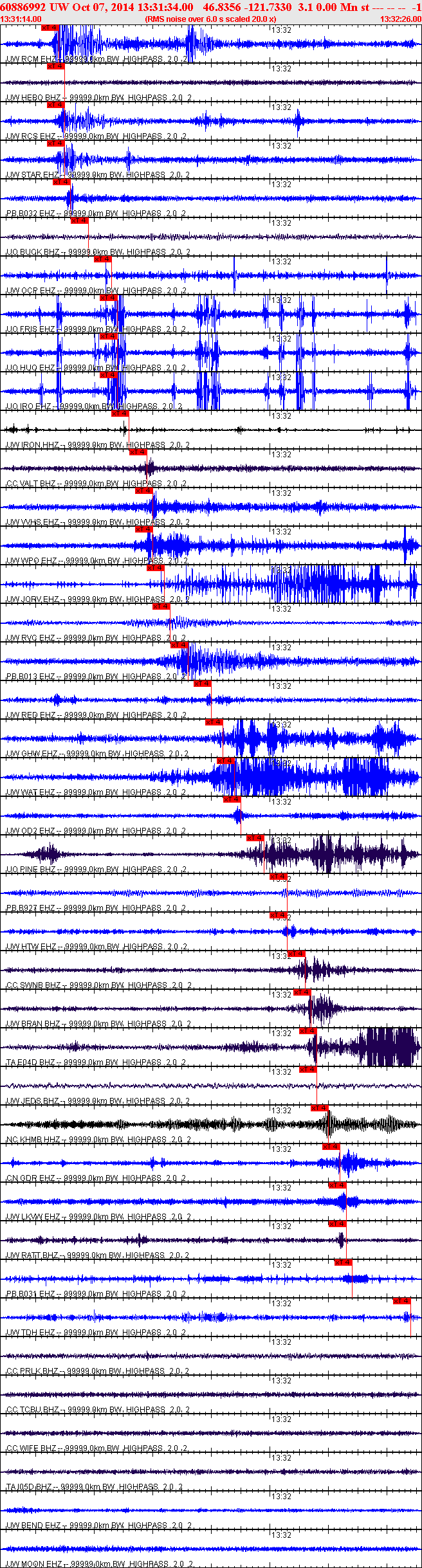This screenshot has height=1568, width=422.
Task: Click the red pick flag on LKVW trace
Action: point(338,1185)
